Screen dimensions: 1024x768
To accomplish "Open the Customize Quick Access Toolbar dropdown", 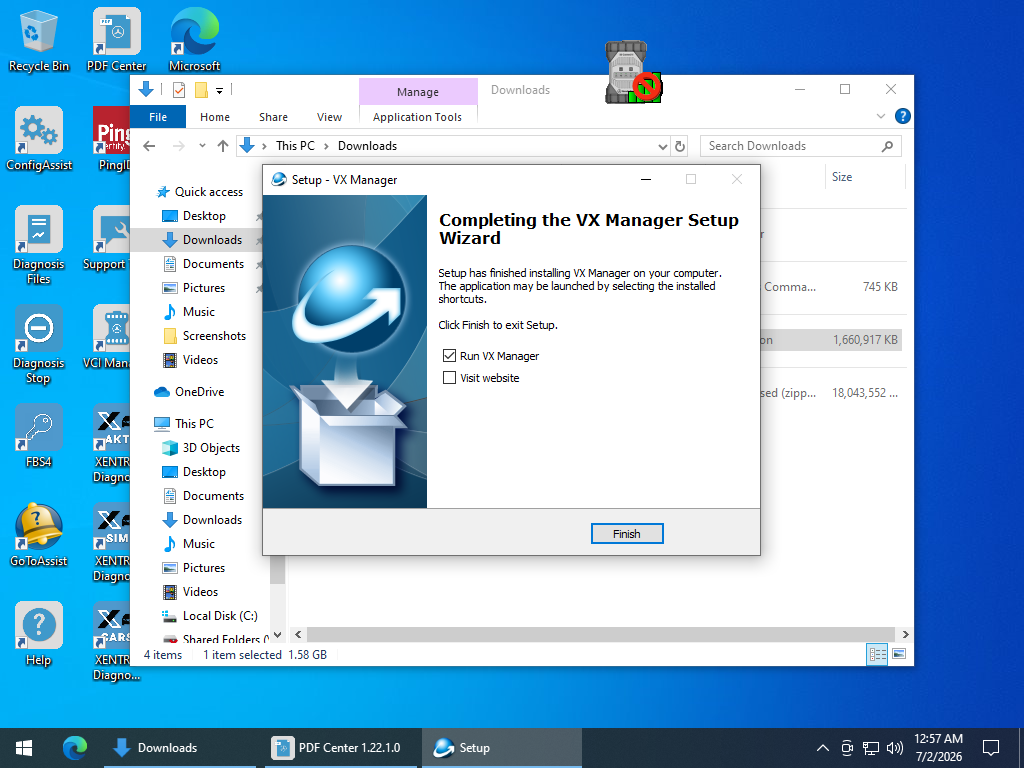I will point(219,90).
